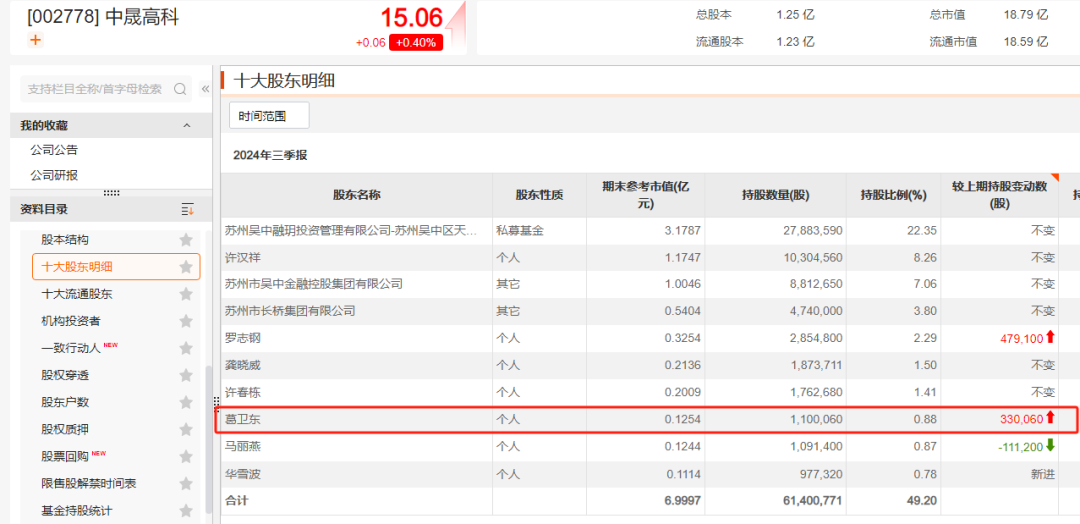The image size is (1080, 524).
Task: Click the 持股数量(股) column header
Action: (776, 195)
